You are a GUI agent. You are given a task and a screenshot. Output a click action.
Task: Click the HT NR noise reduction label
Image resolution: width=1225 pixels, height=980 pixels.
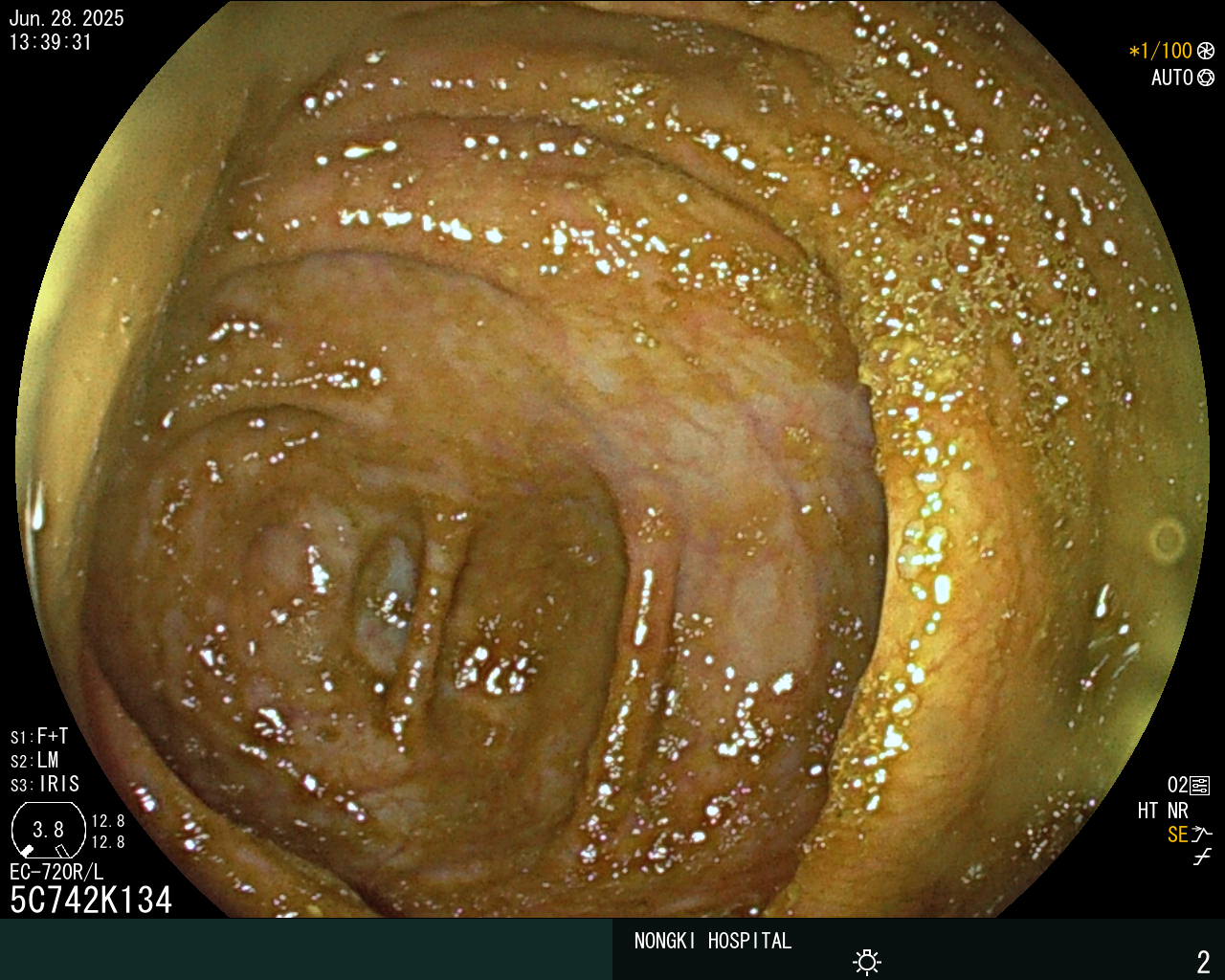[x=1163, y=811]
